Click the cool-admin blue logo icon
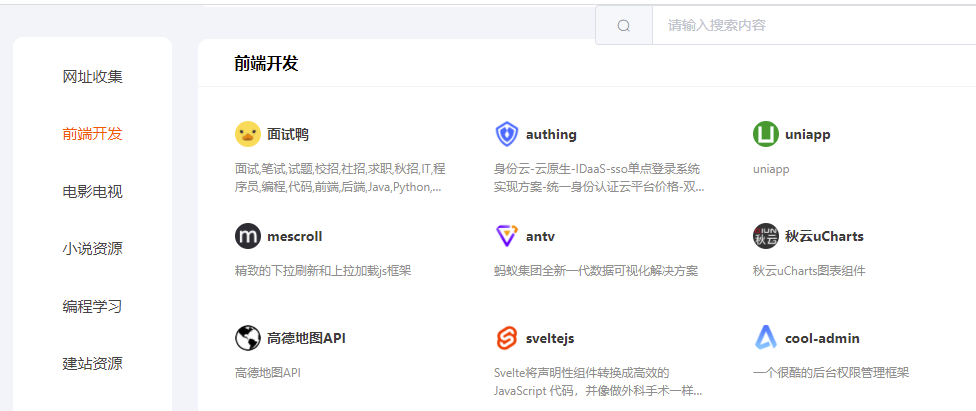Image resolution: width=976 pixels, height=411 pixels. 766,338
